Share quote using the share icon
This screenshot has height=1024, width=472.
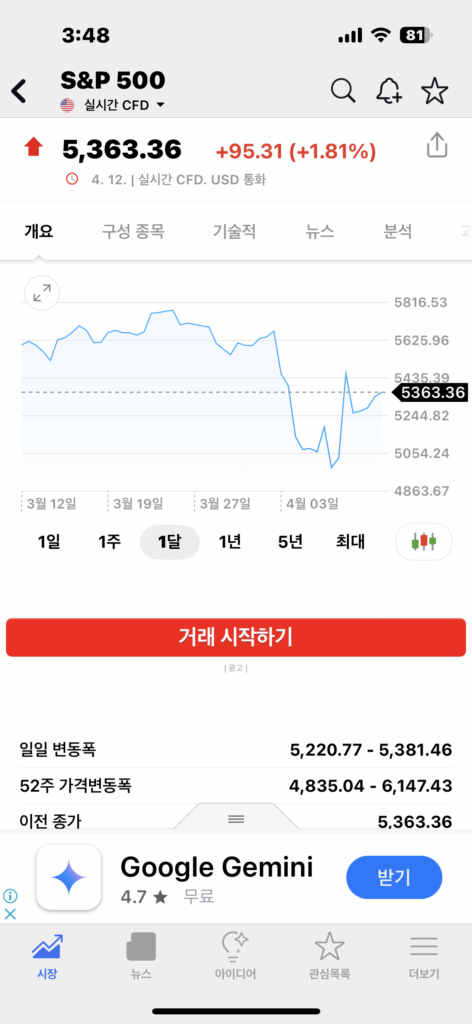[x=437, y=145]
